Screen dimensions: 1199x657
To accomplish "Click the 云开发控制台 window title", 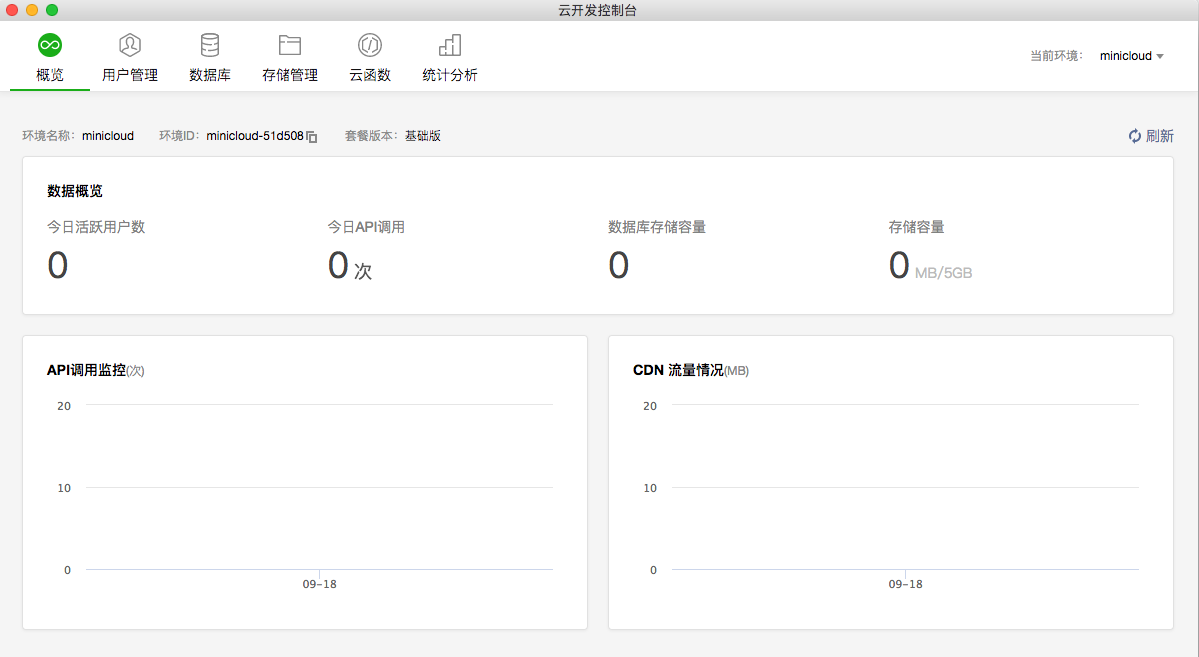I will click(598, 10).
